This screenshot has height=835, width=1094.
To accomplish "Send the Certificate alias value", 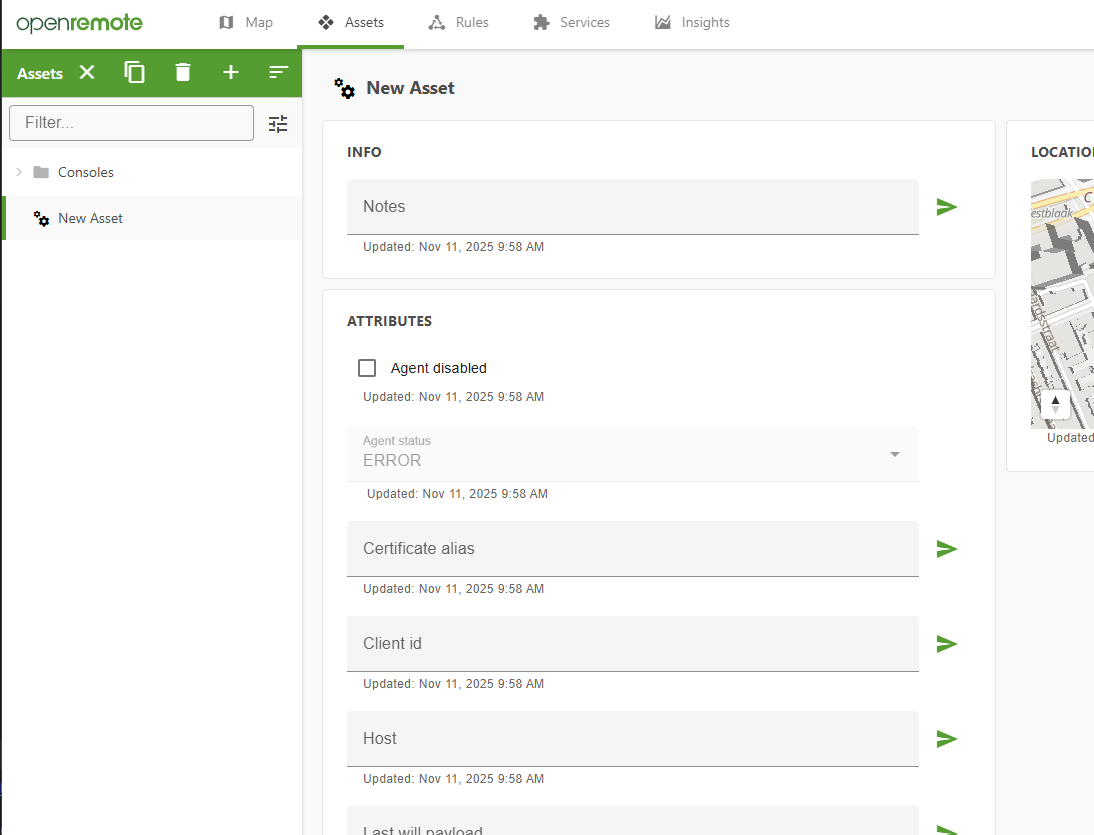I will pos(946,549).
